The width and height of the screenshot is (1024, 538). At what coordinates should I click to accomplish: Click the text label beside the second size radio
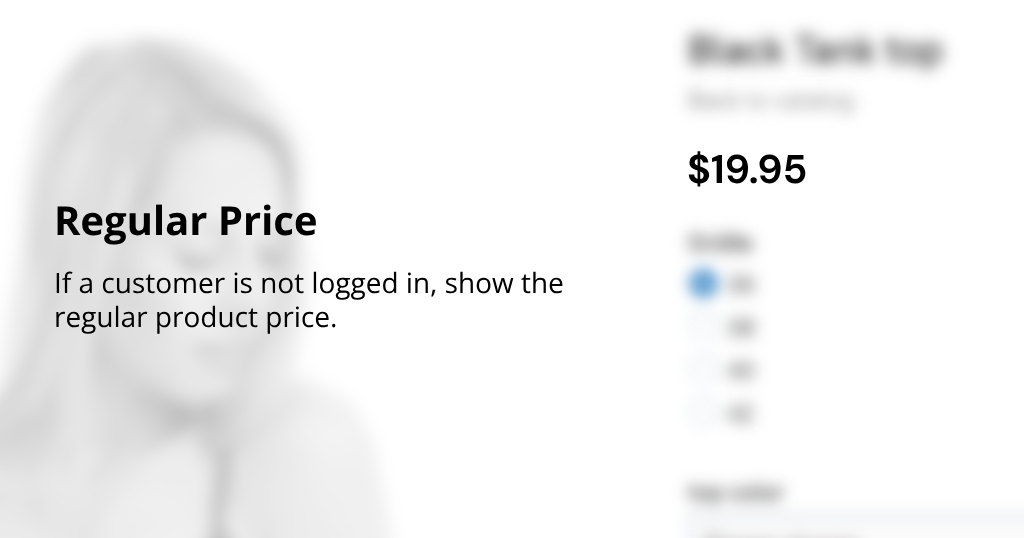[x=741, y=327]
